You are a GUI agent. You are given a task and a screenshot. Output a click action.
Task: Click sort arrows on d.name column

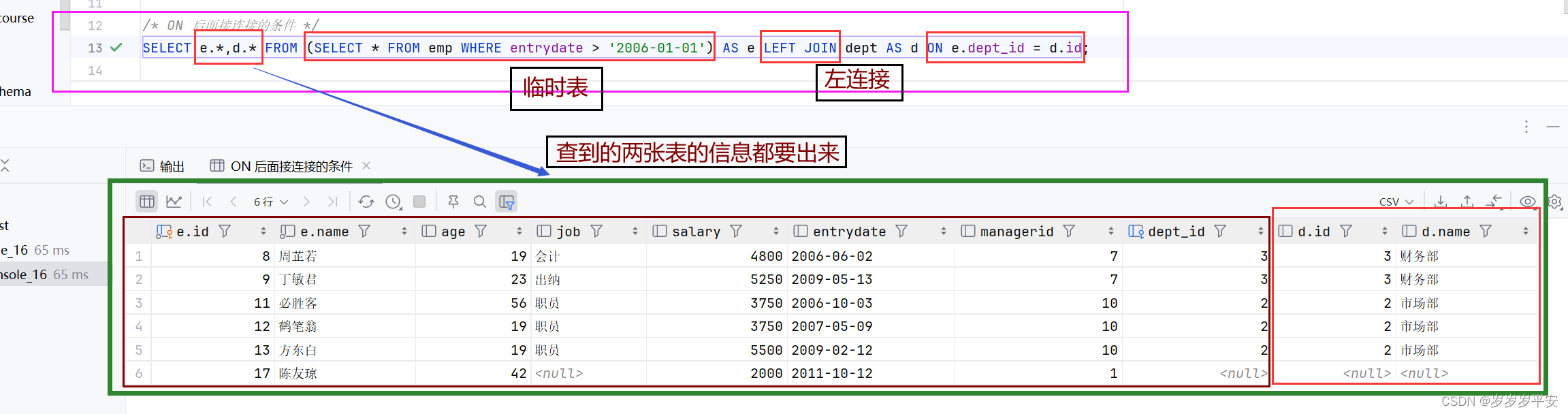[x=1526, y=232]
